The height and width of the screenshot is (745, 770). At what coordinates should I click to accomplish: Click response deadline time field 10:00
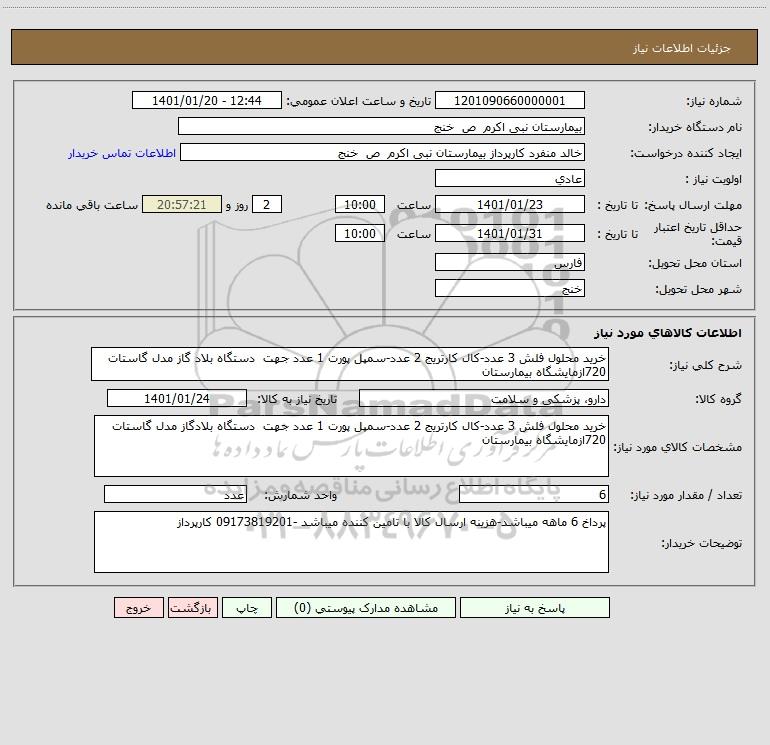pos(359,204)
